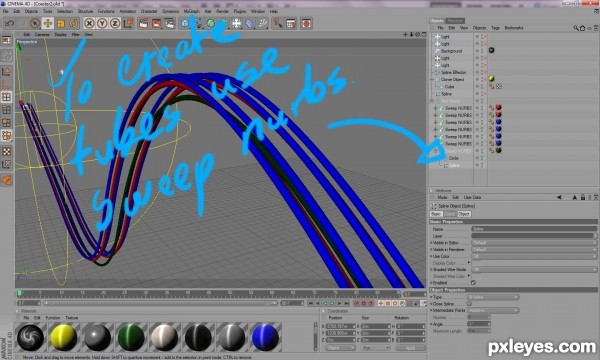
Task: Enable the Close Spline checkbox
Action: click(470, 303)
